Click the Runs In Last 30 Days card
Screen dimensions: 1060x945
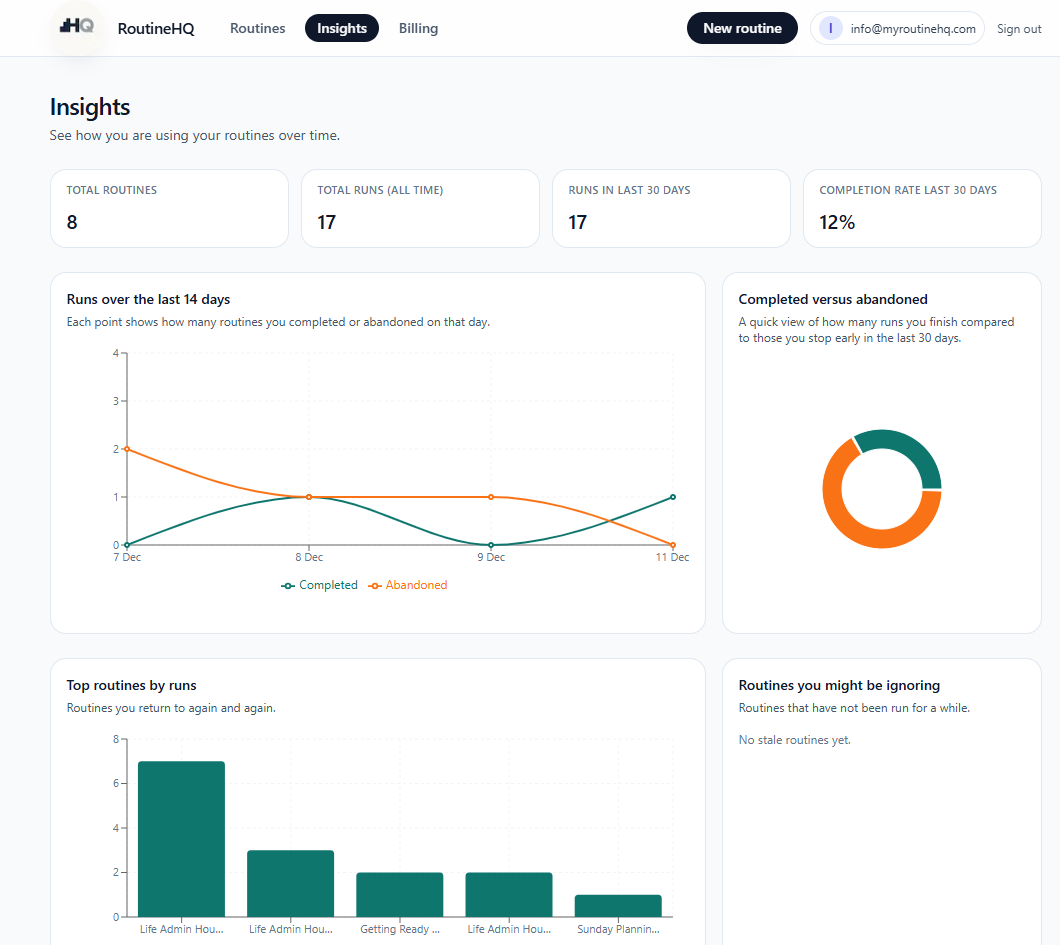pyautogui.click(x=671, y=208)
